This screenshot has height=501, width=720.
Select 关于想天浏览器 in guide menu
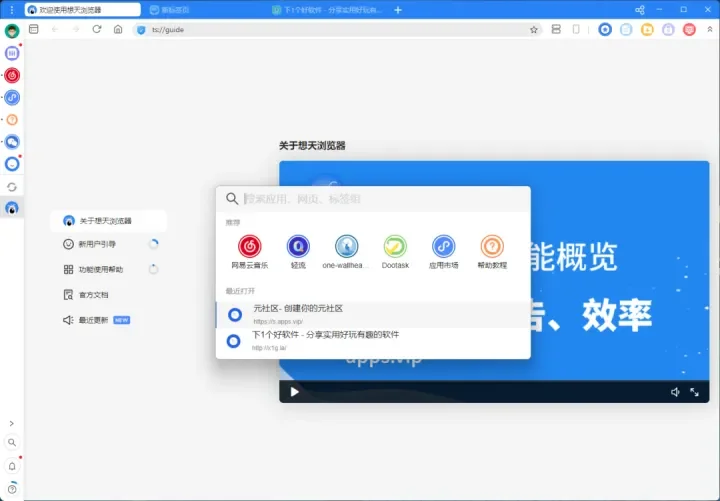pyautogui.click(x=108, y=221)
